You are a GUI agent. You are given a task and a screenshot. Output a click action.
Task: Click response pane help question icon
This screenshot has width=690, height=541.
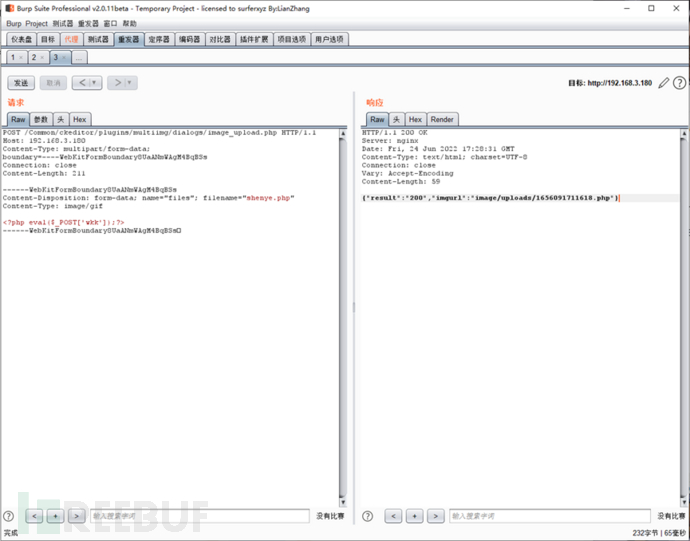coord(367,516)
